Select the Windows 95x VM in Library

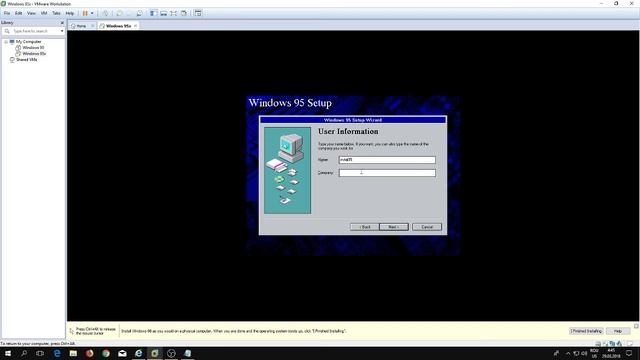coord(34,53)
